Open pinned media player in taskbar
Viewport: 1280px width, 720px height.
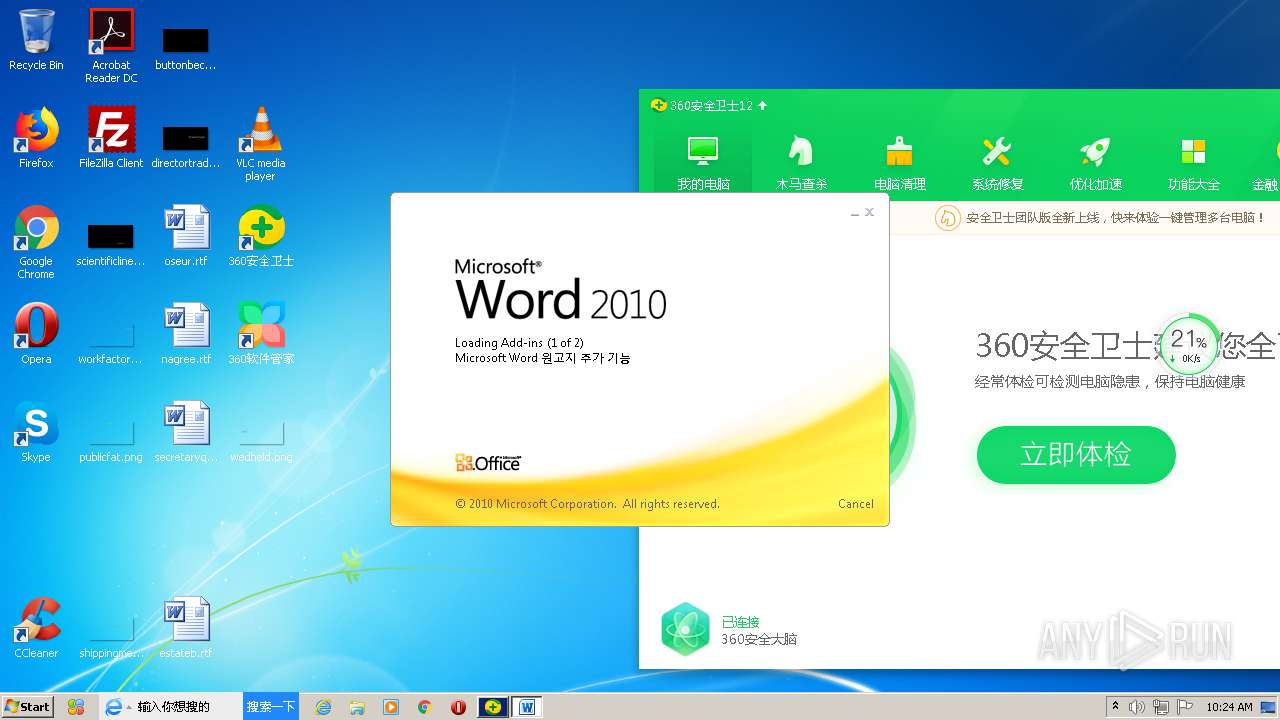tap(391, 707)
